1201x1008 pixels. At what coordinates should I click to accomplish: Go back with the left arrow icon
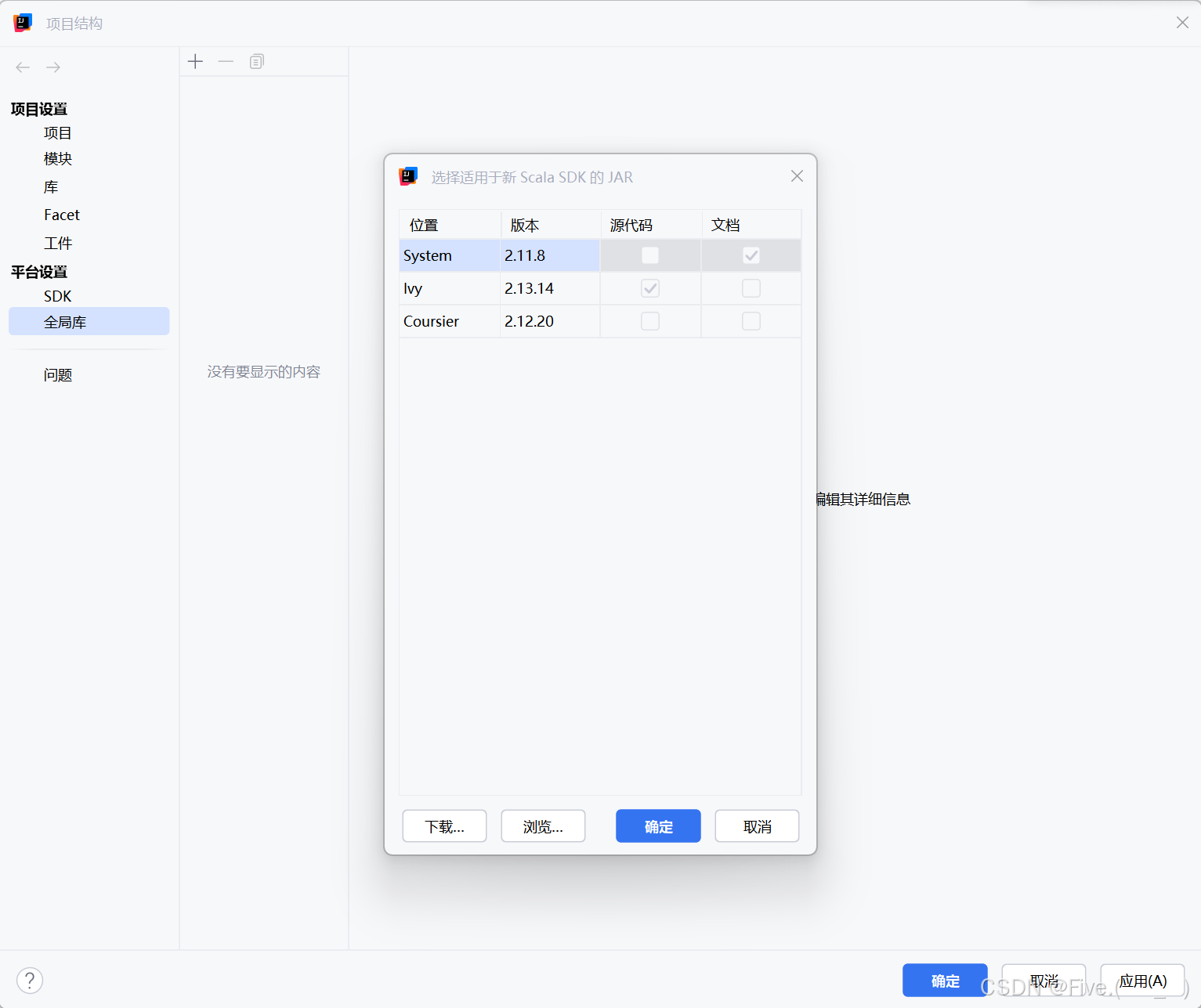23,67
